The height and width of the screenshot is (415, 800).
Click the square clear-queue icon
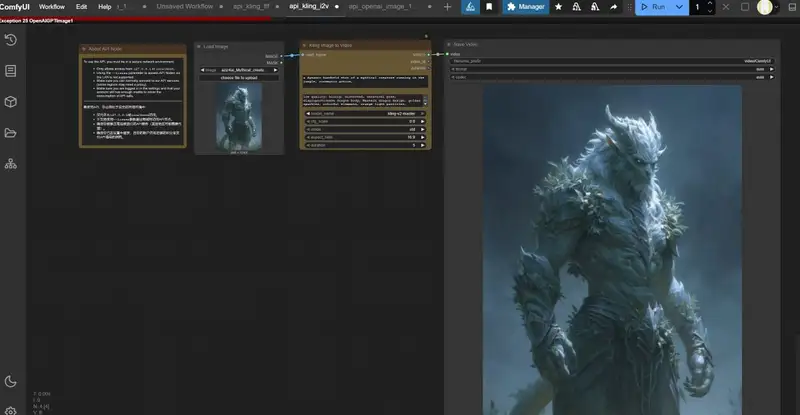745,7
